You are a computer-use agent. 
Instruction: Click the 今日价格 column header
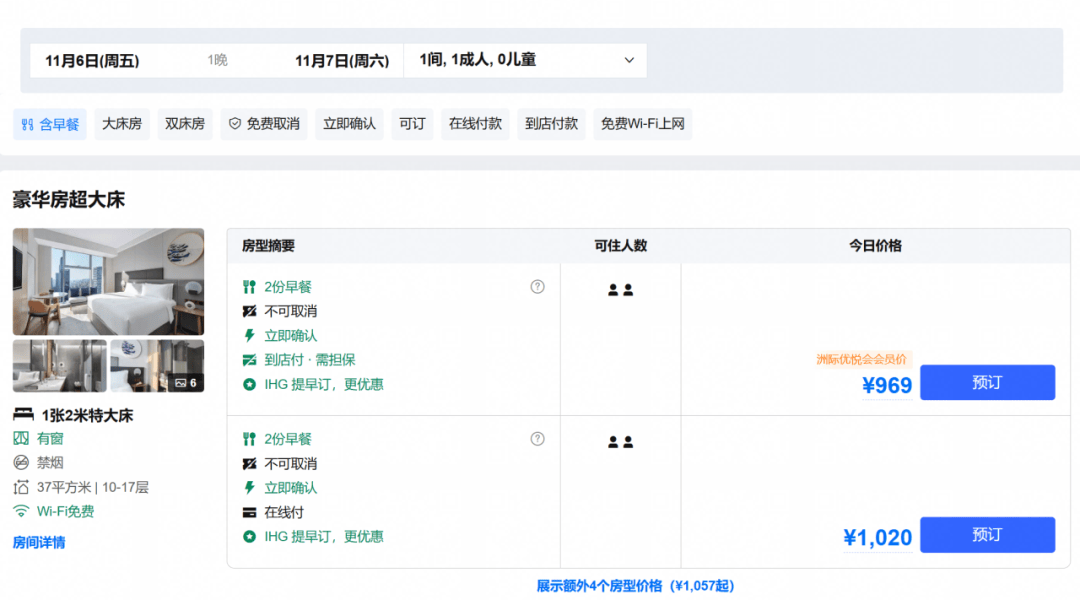[x=875, y=246]
